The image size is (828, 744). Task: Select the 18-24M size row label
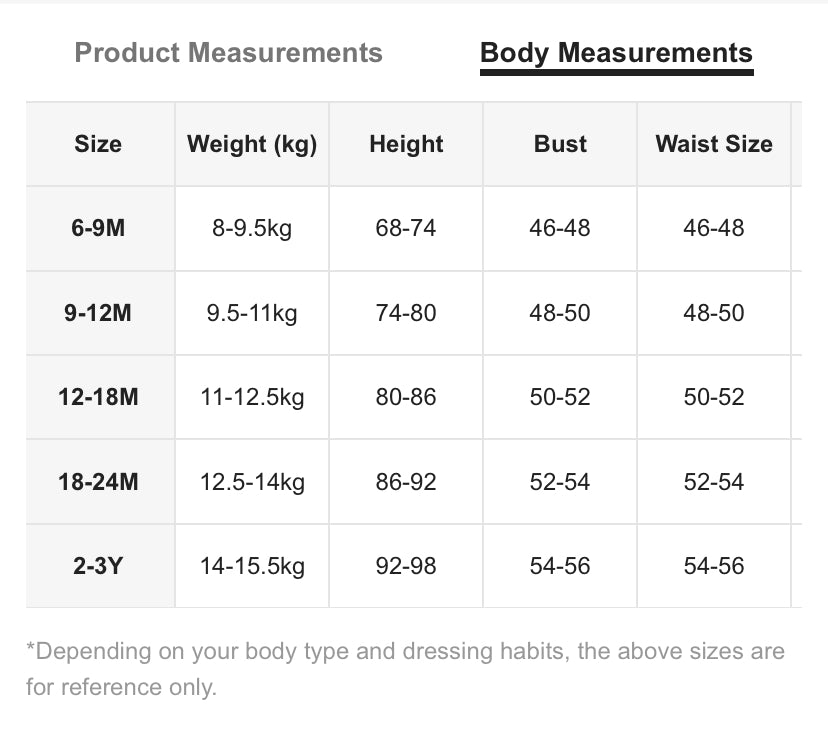coord(98,482)
